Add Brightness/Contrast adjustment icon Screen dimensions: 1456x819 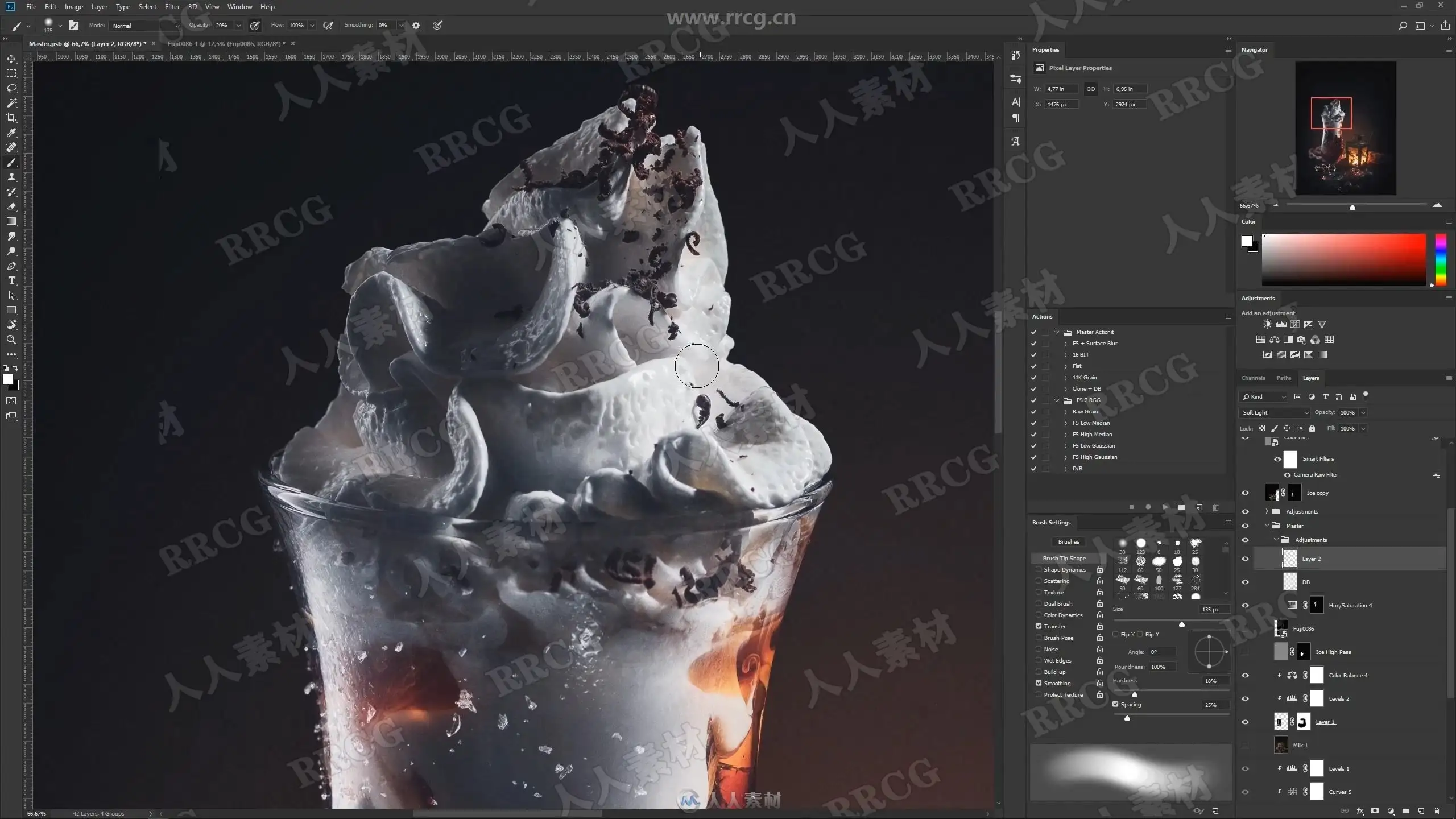(x=1267, y=324)
